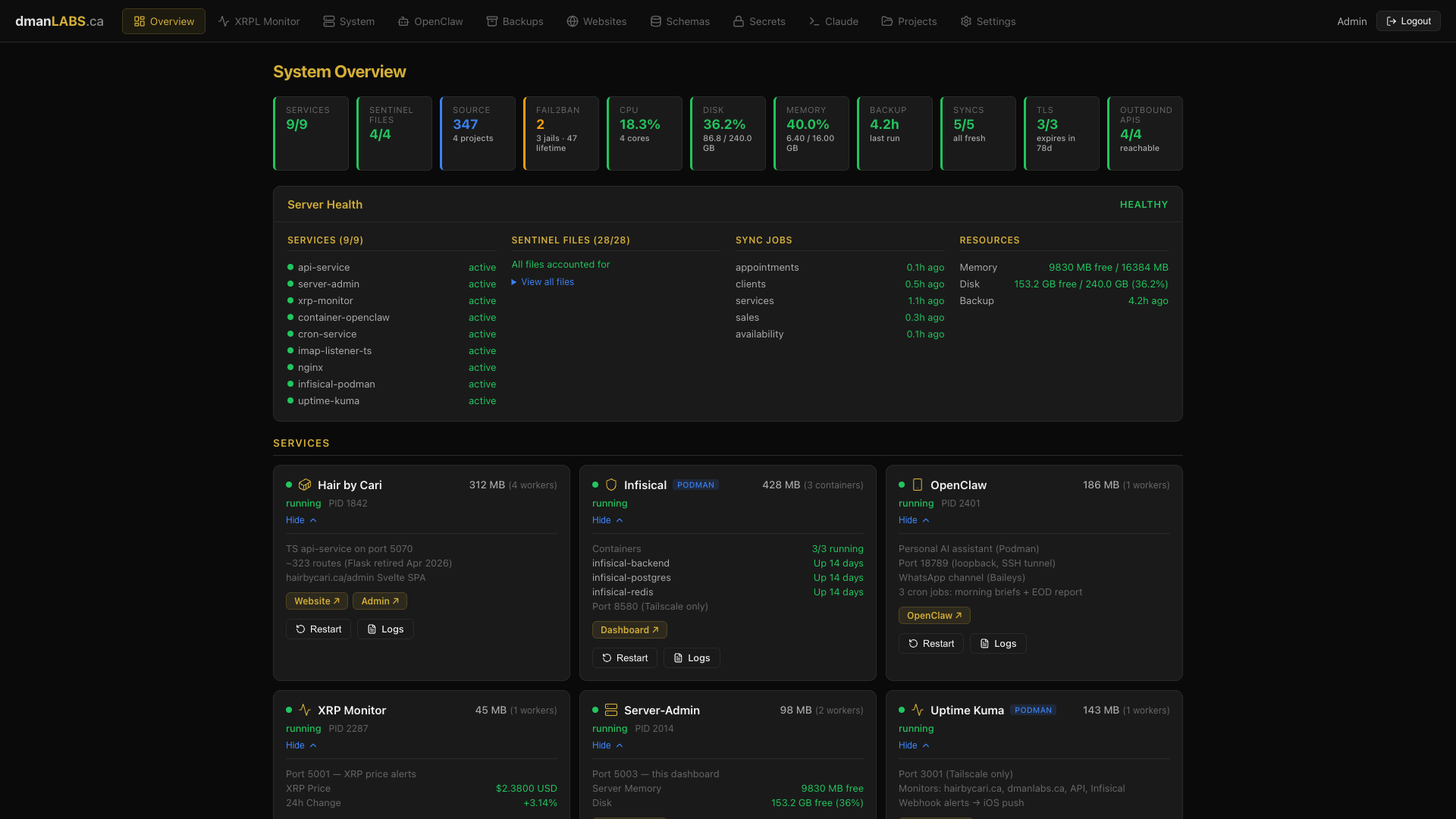
Task: View OpenClaw Logs
Action: tap(998, 644)
